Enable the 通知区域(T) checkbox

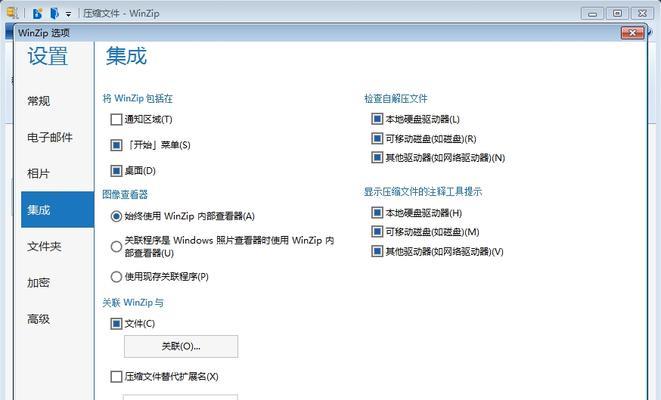coord(116,119)
